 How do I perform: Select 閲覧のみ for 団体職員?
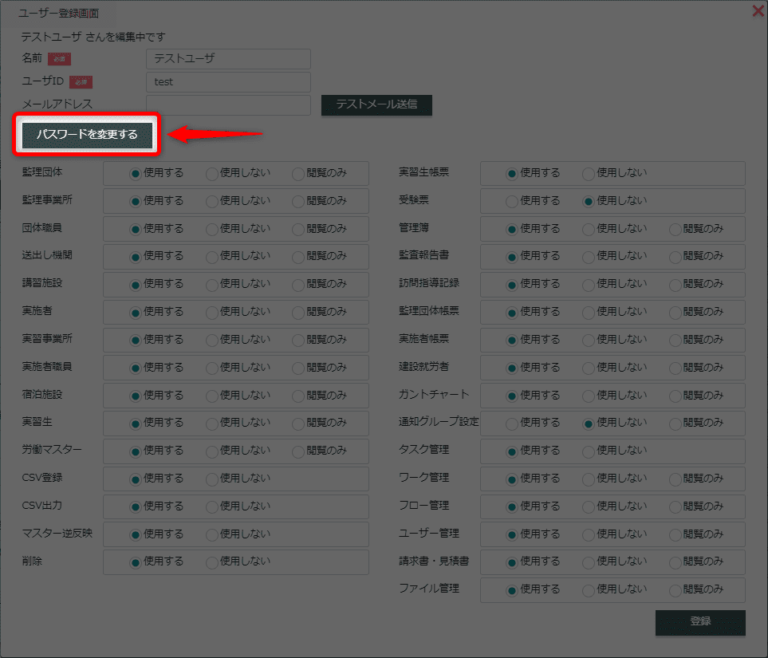point(298,228)
